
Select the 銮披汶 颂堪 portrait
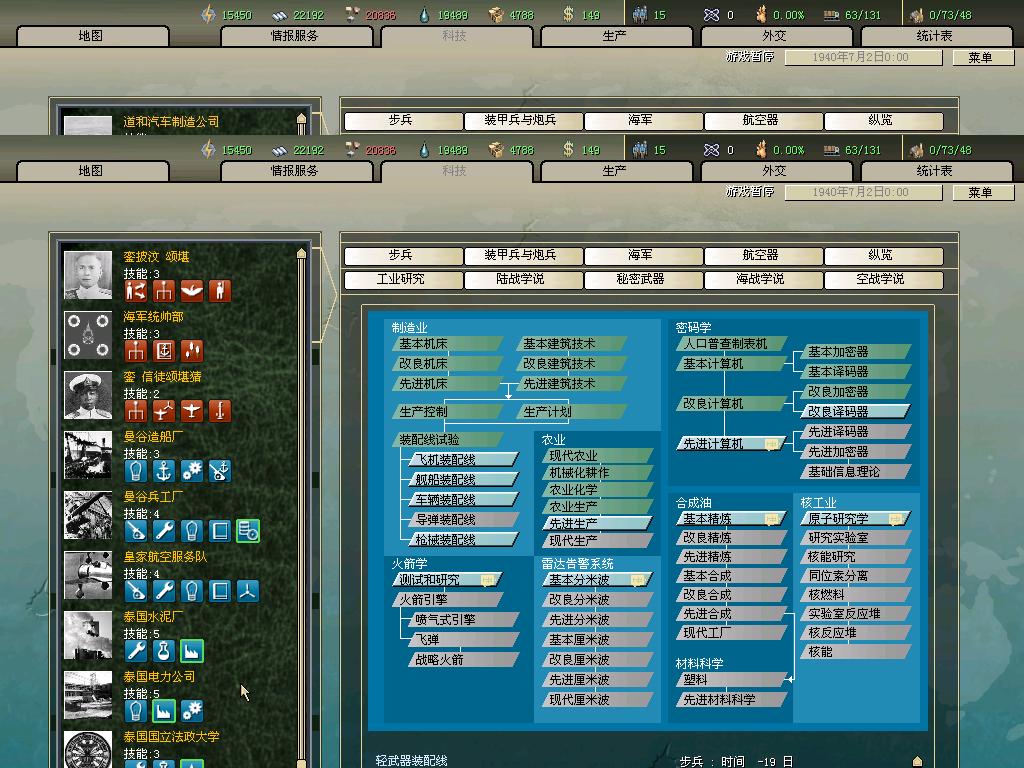click(88, 276)
